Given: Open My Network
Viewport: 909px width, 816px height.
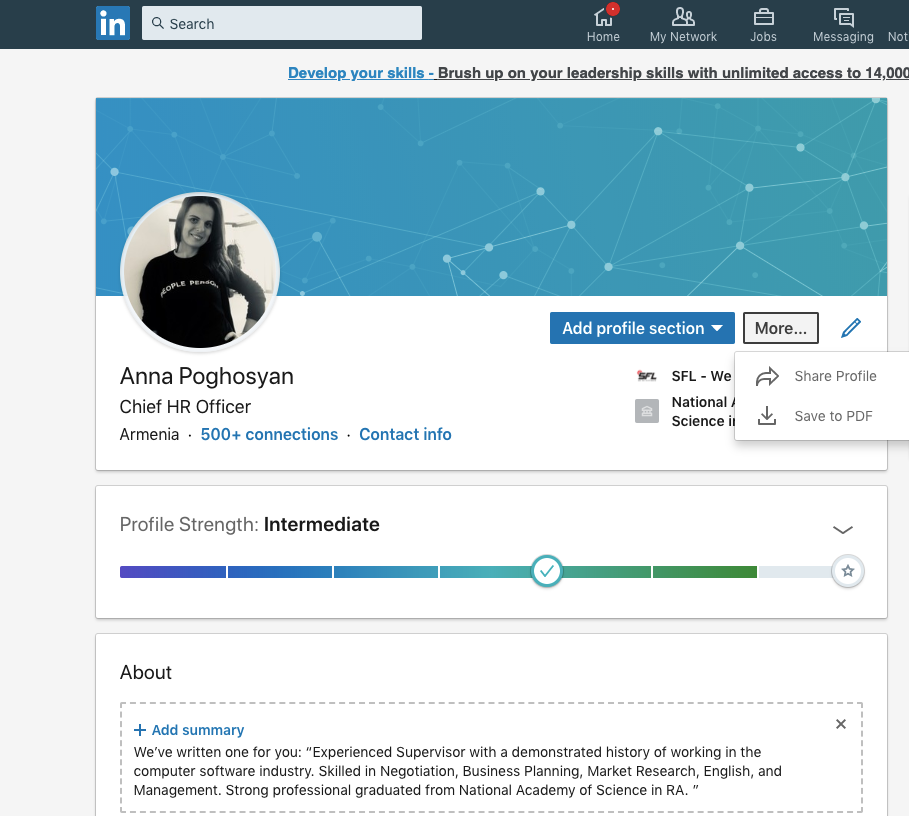Looking at the screenshot, I should tap(683, 24).
